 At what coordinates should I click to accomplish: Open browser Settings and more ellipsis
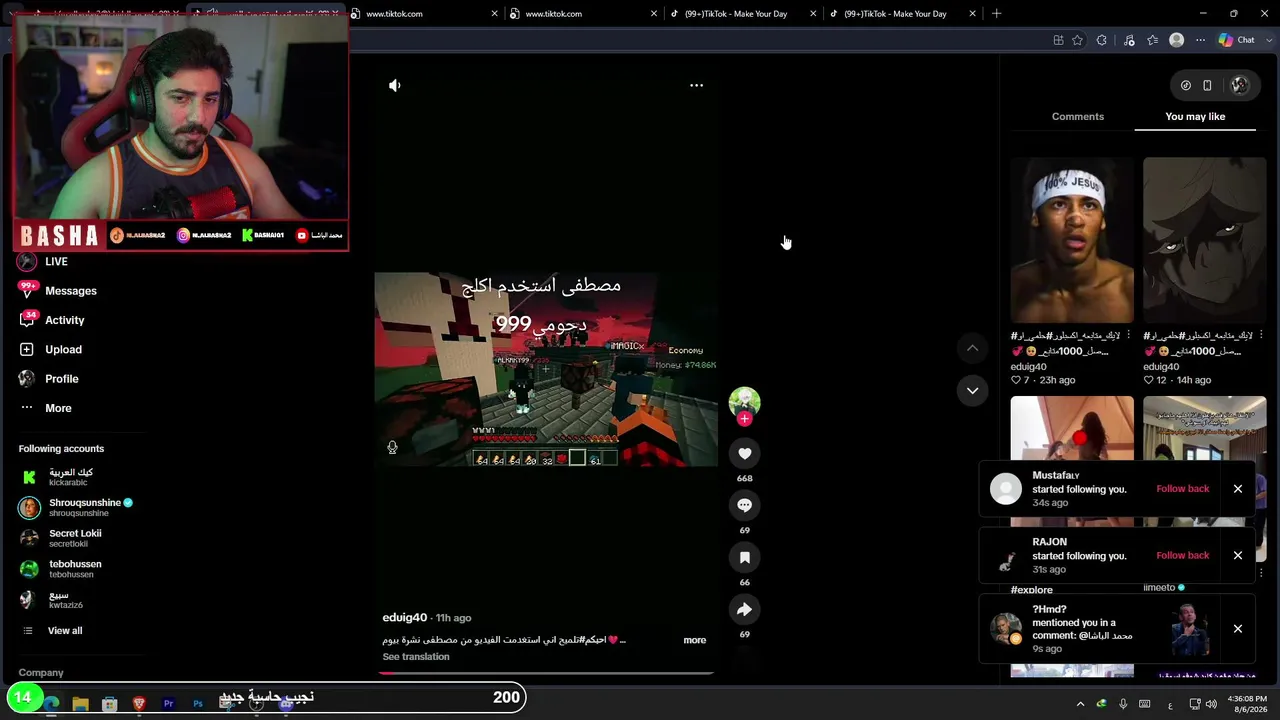(x=1200, y=40)
